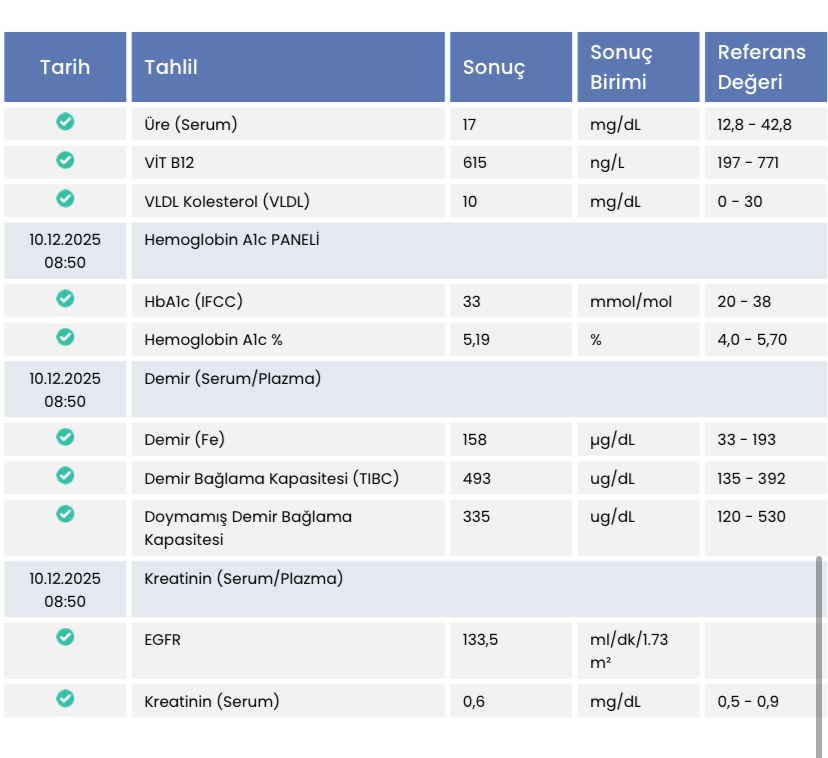
Task: Click the Sonuç Birimi column header
Action: point(638,67)
